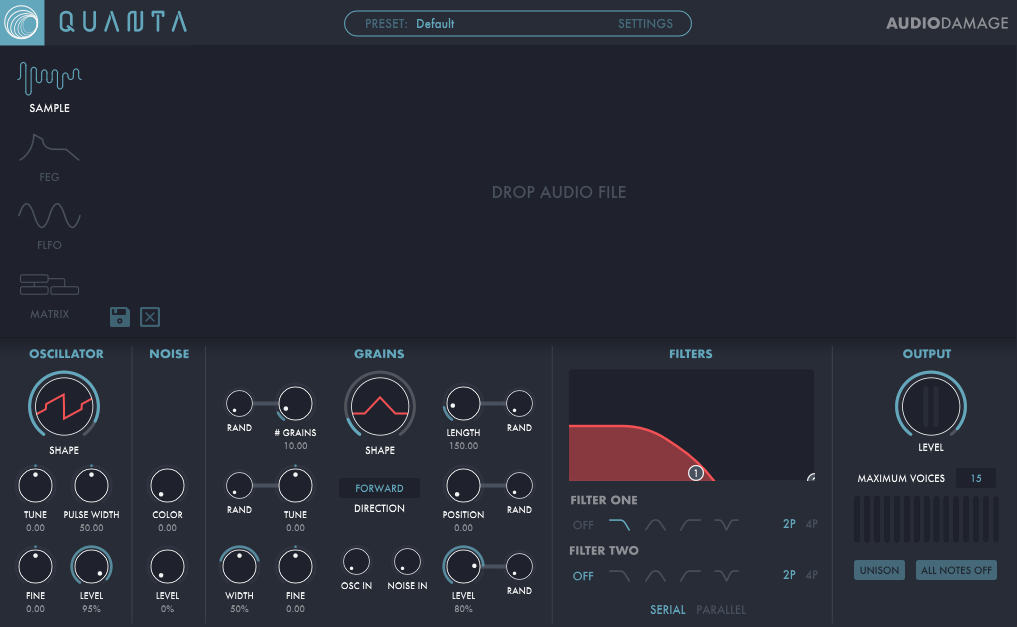Screen dimensions: 1017x627
Task: Clear the sample with the X icon
Action: coord(150,317)
